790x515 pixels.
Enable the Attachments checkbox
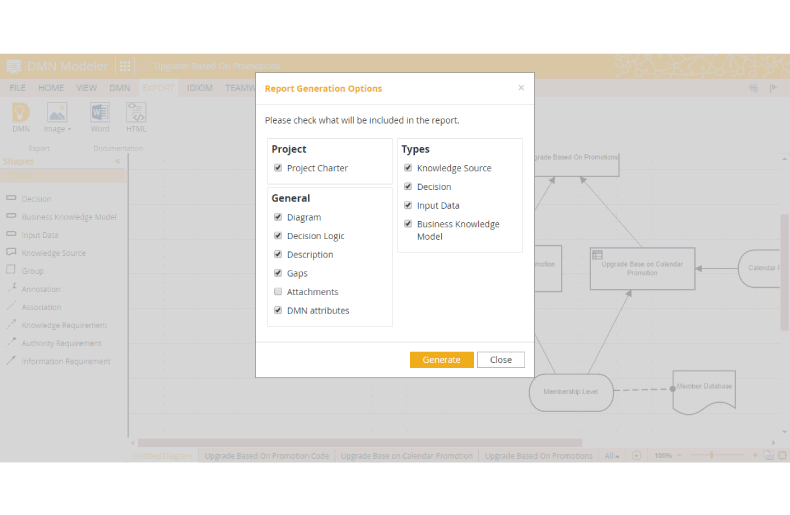278,292
